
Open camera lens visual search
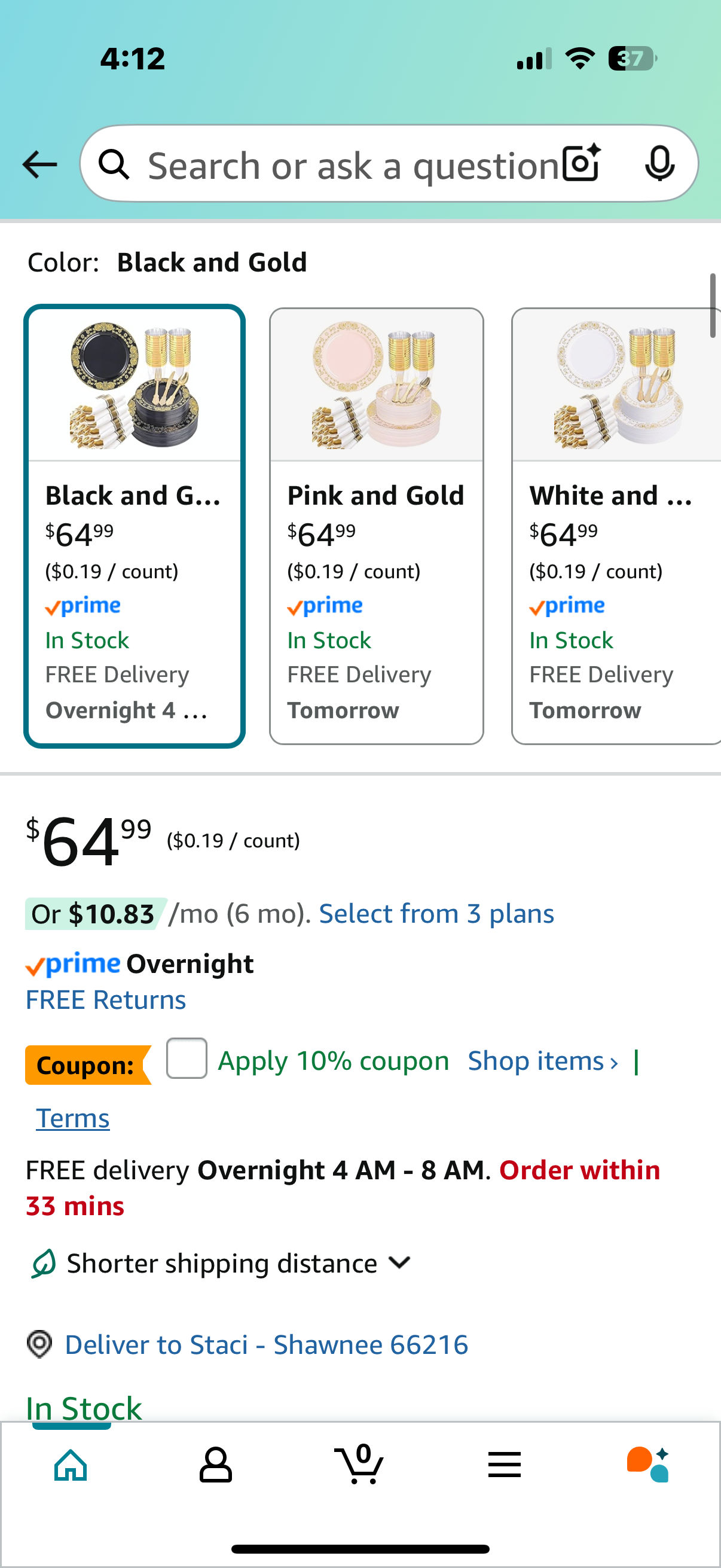581,164
